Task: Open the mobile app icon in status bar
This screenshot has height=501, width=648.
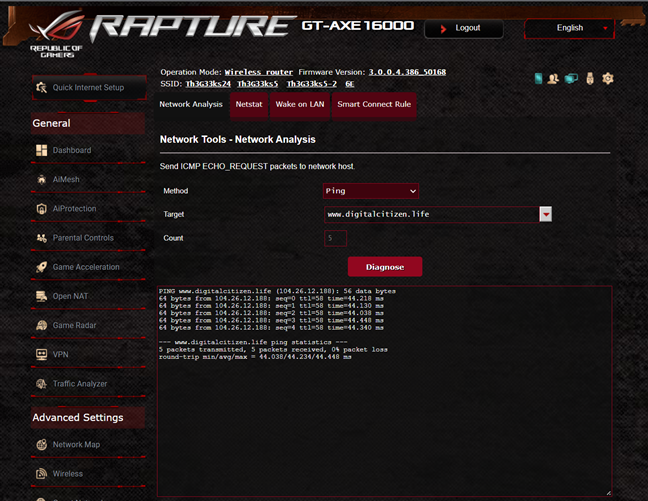Action: 538,78
